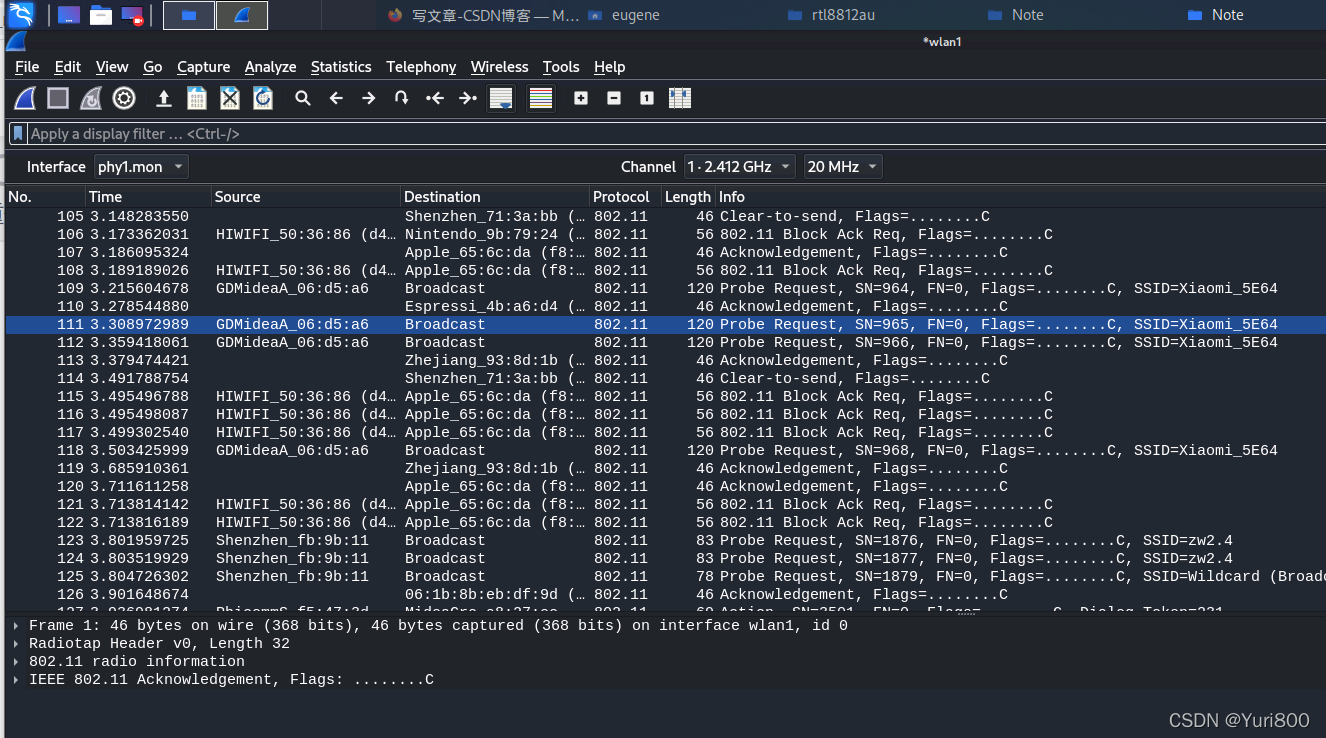This screenshot has width=1326, height=738.
Task: Jump to the first packet
Action: click(x=434, y=98)
